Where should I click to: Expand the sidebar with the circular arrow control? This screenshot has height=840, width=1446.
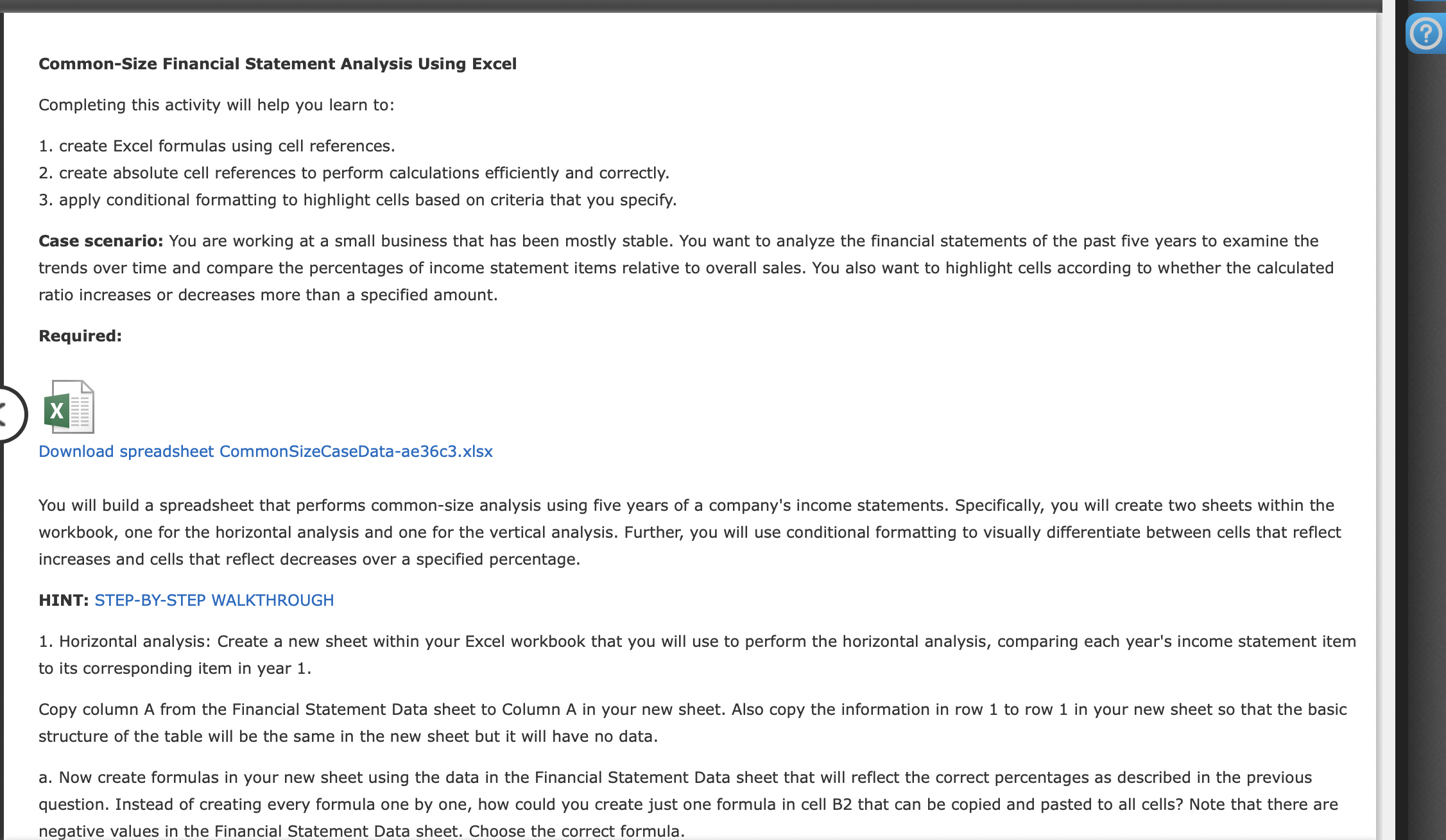pyautogui.click(x=5, y=415)
